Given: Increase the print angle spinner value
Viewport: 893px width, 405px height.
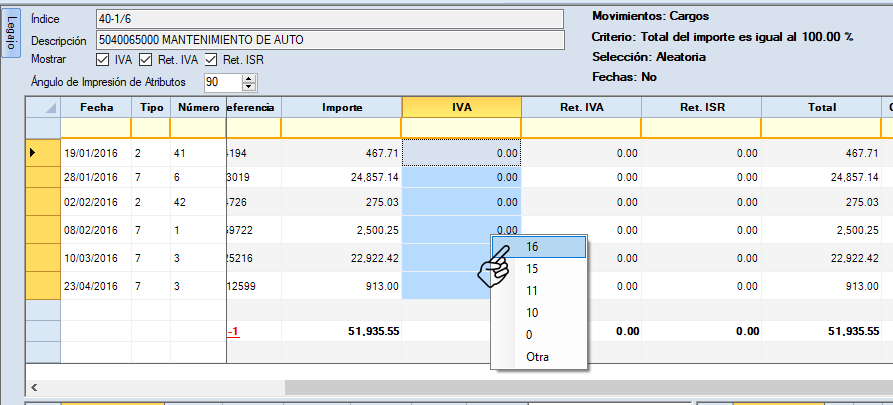Looking at the screenshot, I should coord(246,77).
